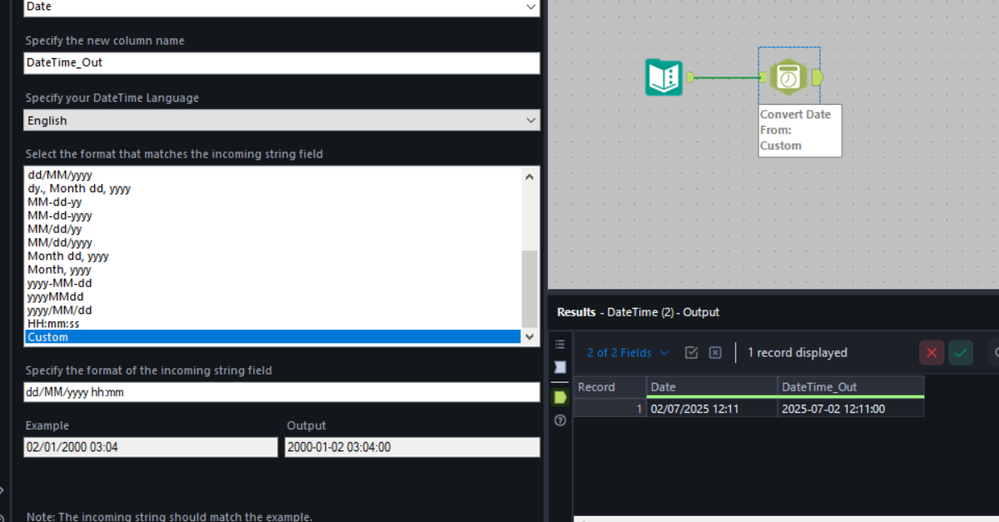Deselect all fields x icon in results

point(715,352)
